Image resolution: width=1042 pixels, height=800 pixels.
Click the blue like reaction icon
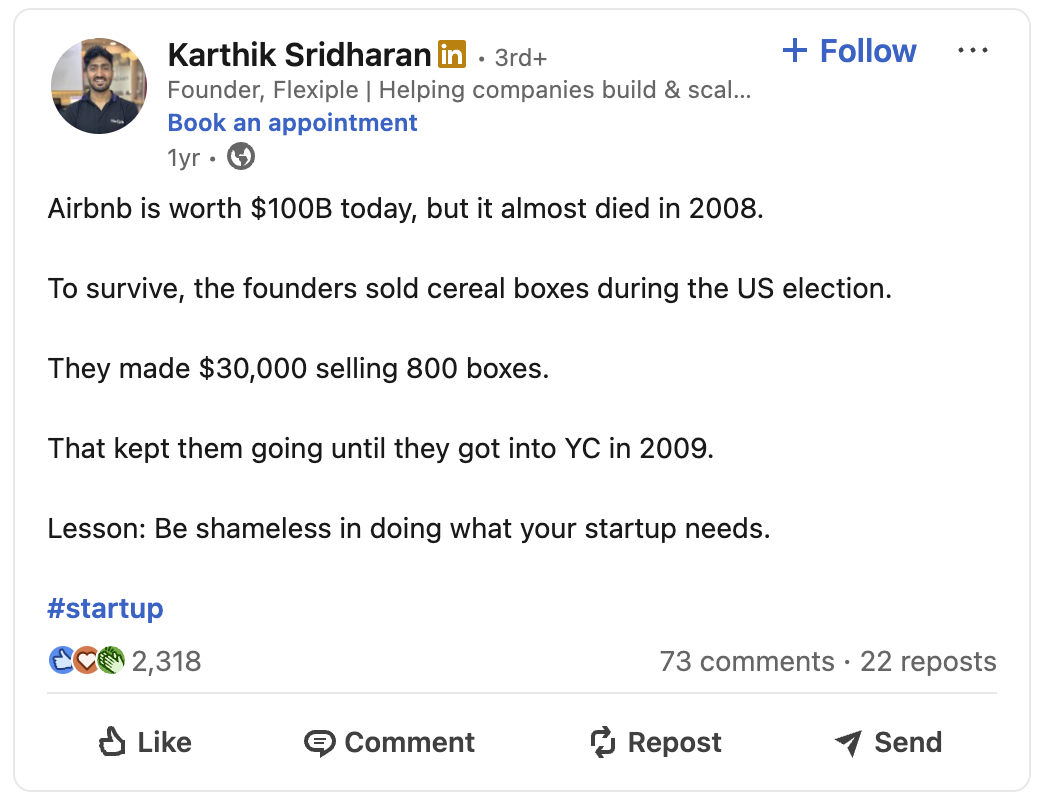click(62, 660)
